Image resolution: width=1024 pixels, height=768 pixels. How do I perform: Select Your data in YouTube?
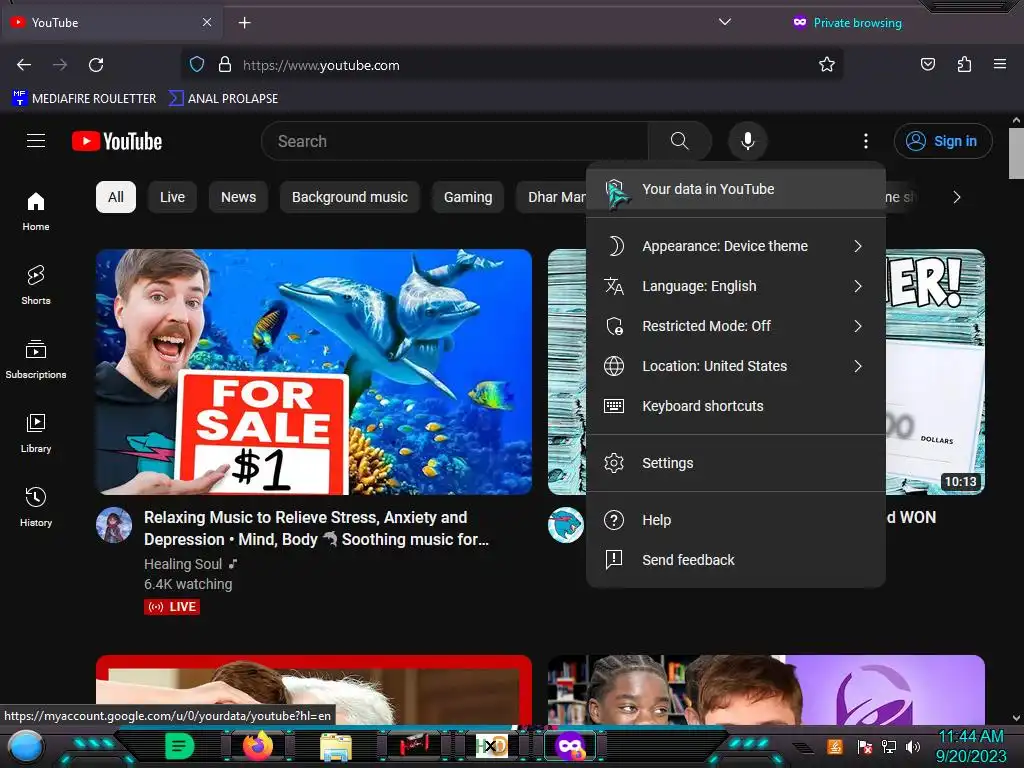[x=736, y=189]
